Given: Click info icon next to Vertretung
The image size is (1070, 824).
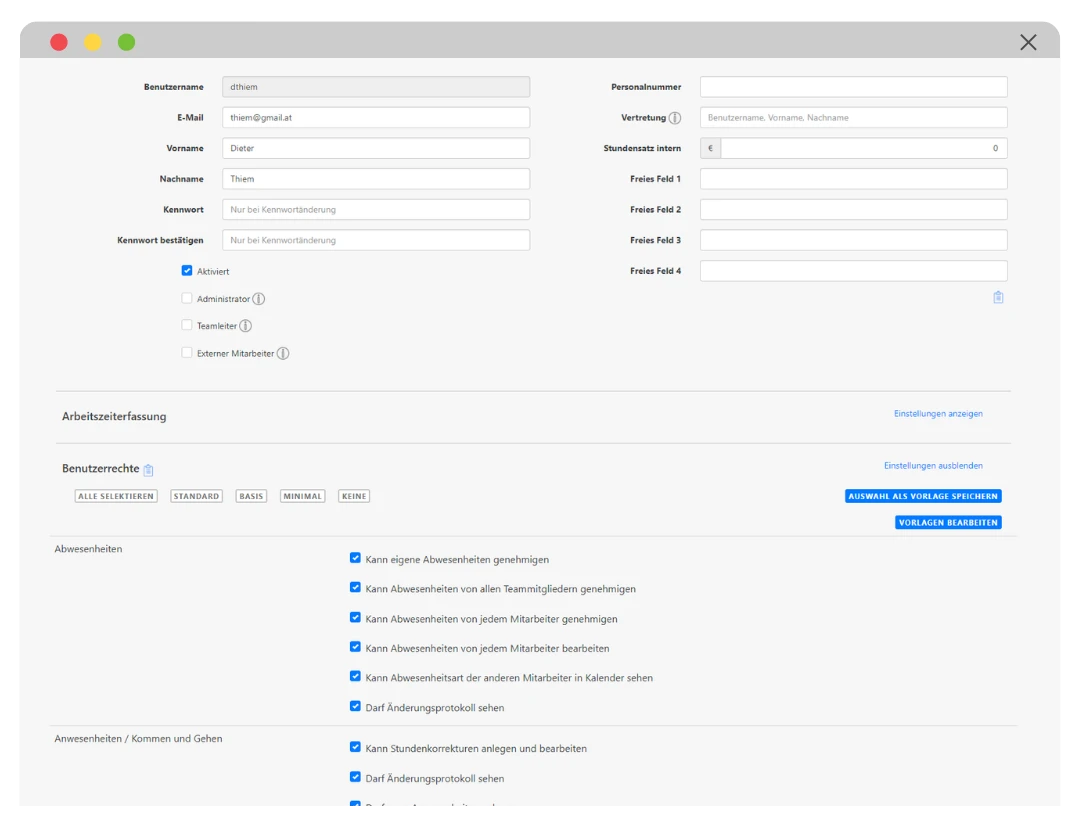Looking at the screenshot, I should point(675,118).
